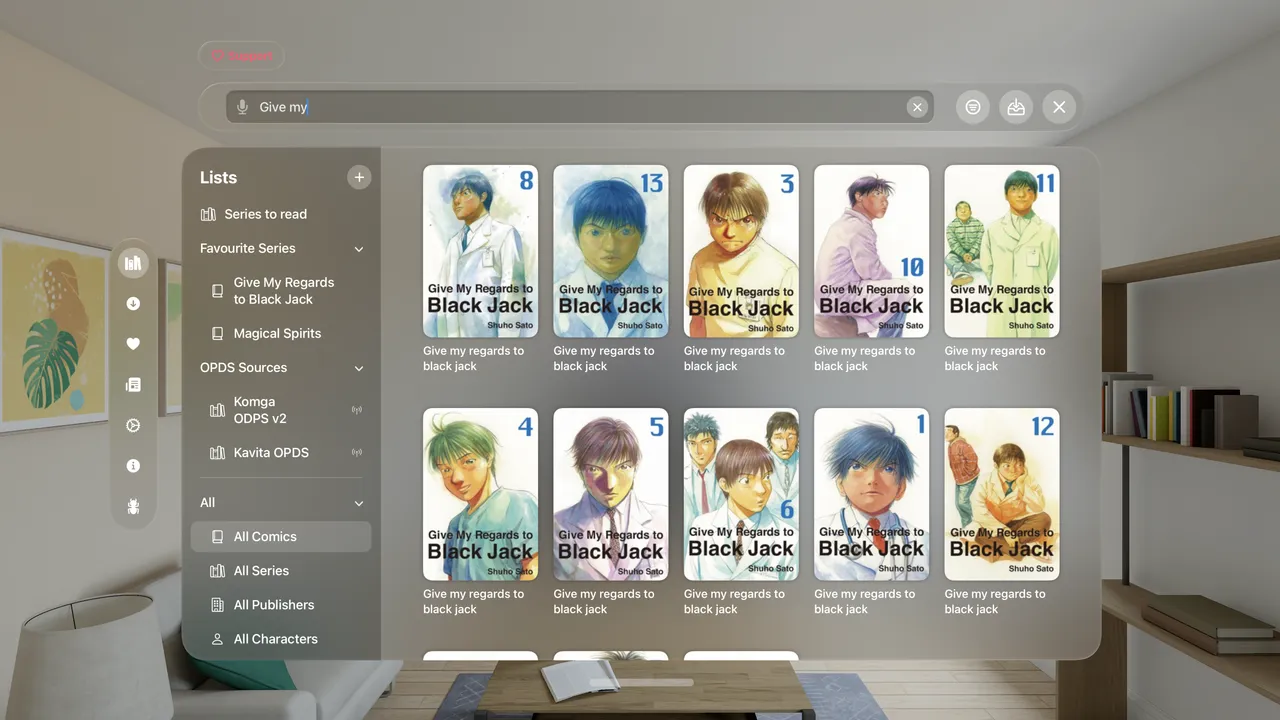The height and width of the screenshot is (720, 1280).
Task: Open the Downloads tab with arrow icon
Action: 133,304
